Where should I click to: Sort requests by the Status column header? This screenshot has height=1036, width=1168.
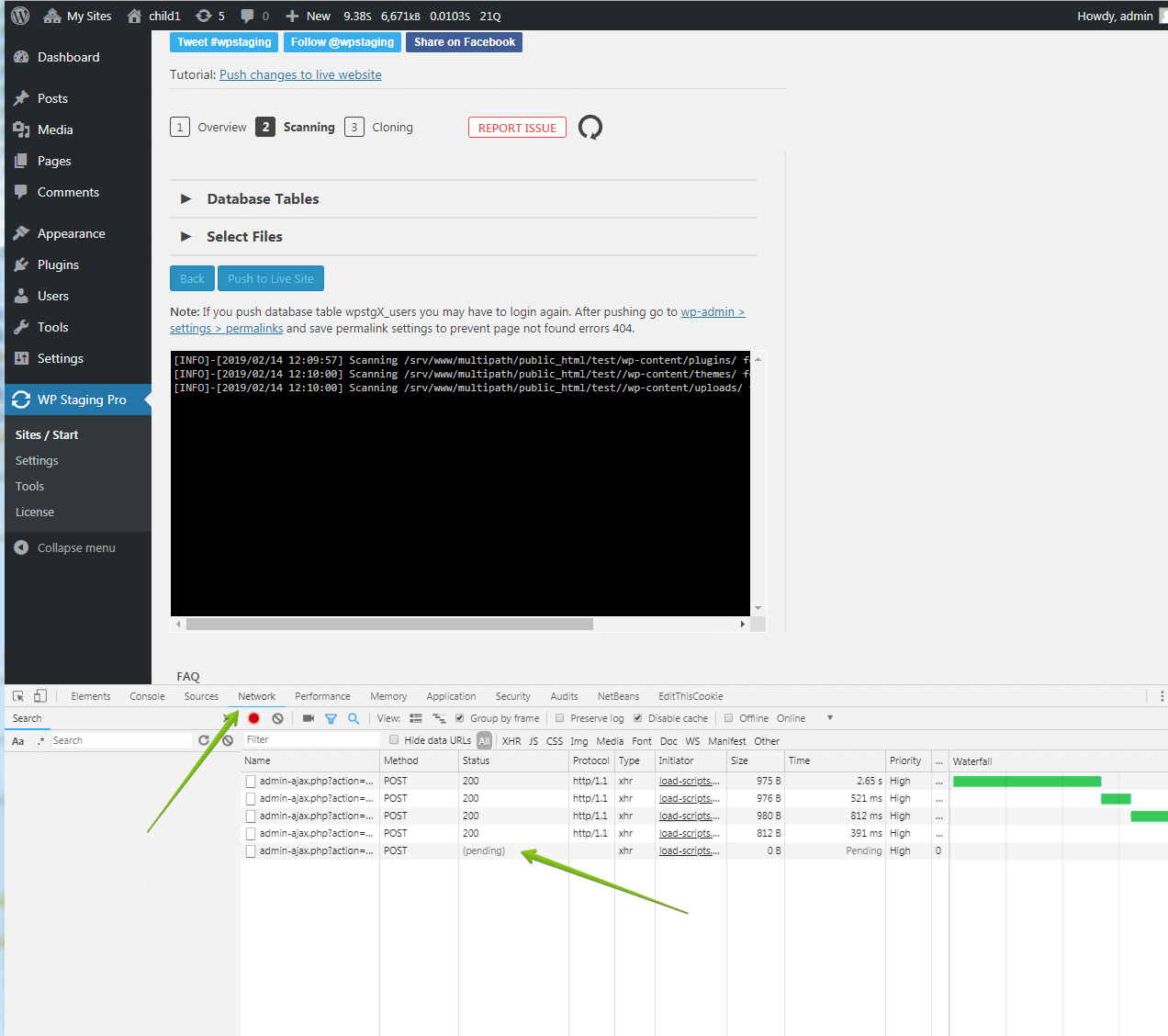pyautogui.click(x=513, y=760)
